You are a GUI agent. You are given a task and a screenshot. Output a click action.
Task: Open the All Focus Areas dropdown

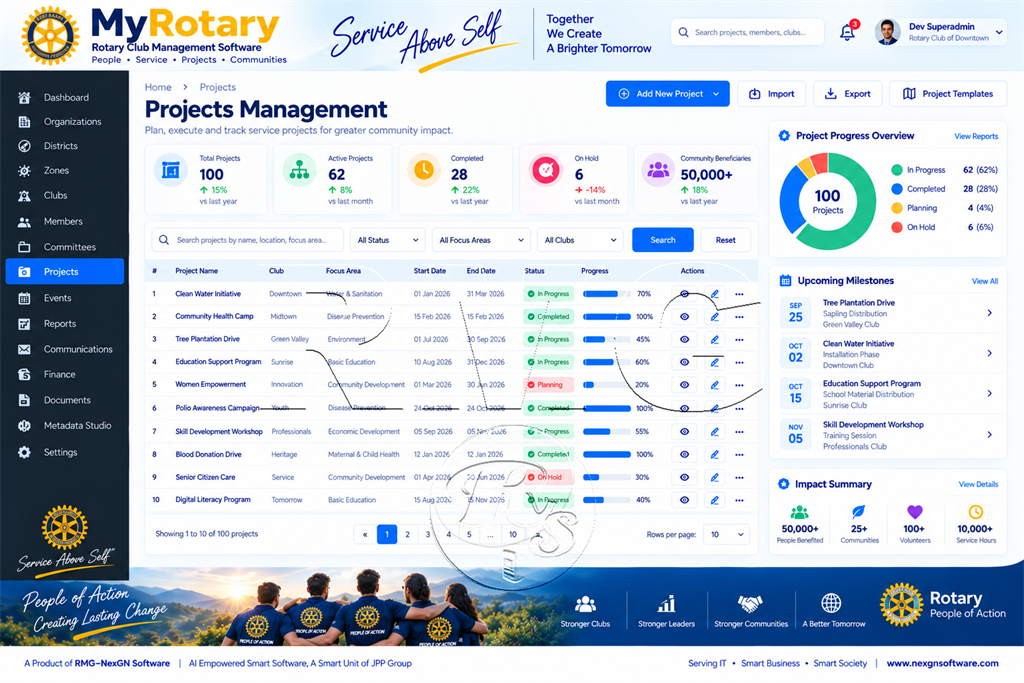point(481,240)
